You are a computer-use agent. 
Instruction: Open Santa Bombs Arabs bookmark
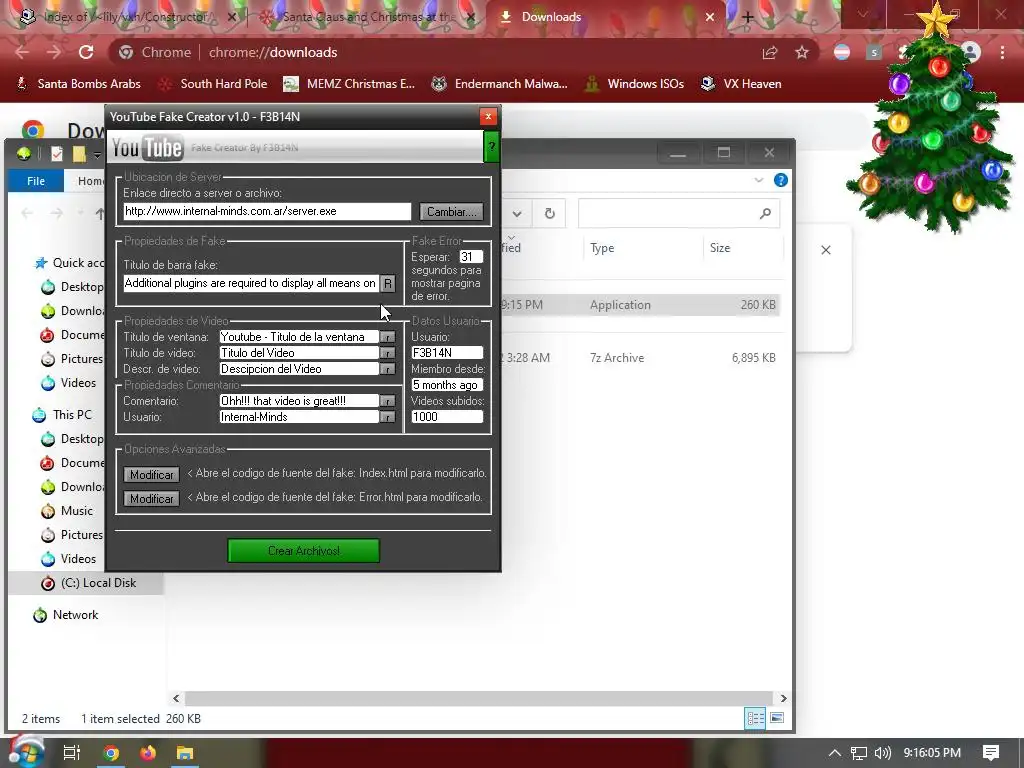78,84
